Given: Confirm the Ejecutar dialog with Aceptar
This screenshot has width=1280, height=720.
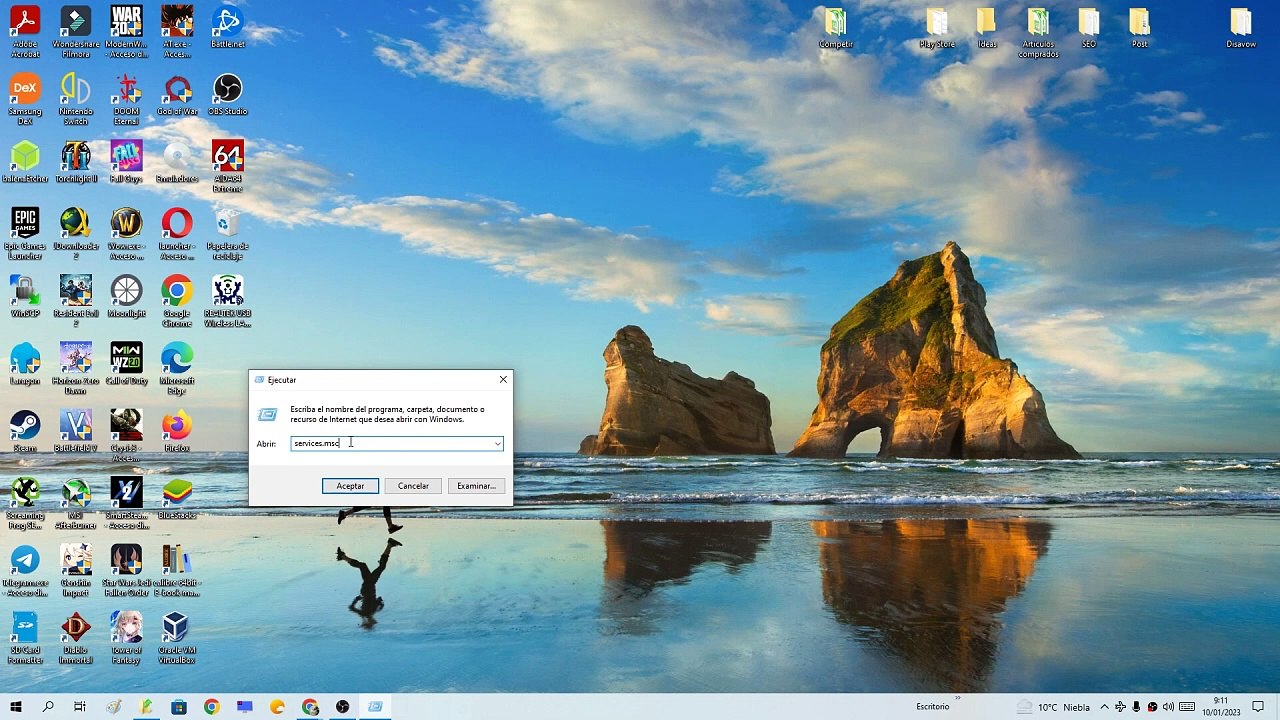Looking at the screenshot, I should click(350, 486).
